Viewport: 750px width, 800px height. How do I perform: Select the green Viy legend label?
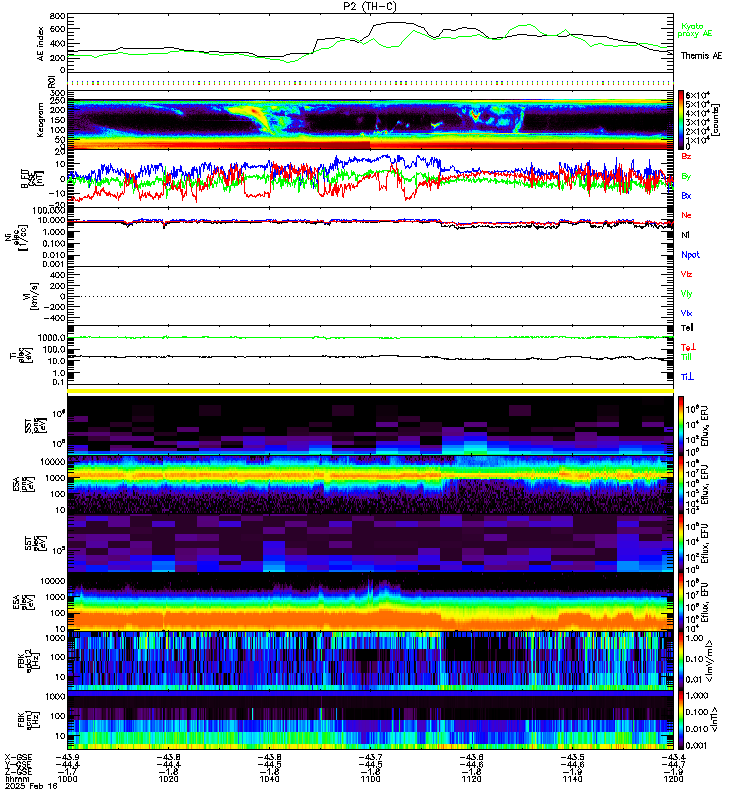[x=686, y=294]
